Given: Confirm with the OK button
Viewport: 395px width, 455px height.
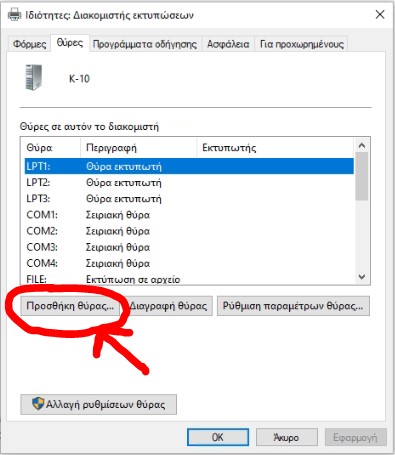Looking at the screenshot, I should click(x=218, y=437).
